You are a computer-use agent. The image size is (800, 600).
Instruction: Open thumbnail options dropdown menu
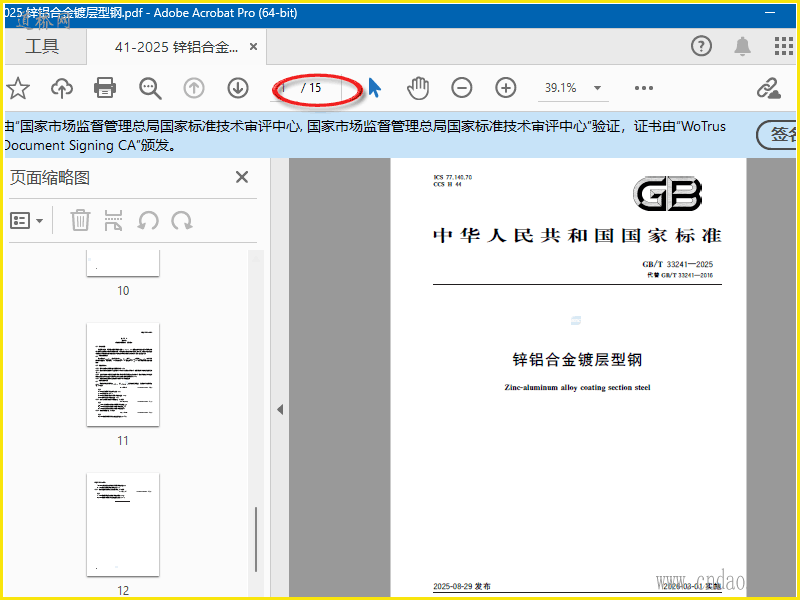click(x=27, y=221)
